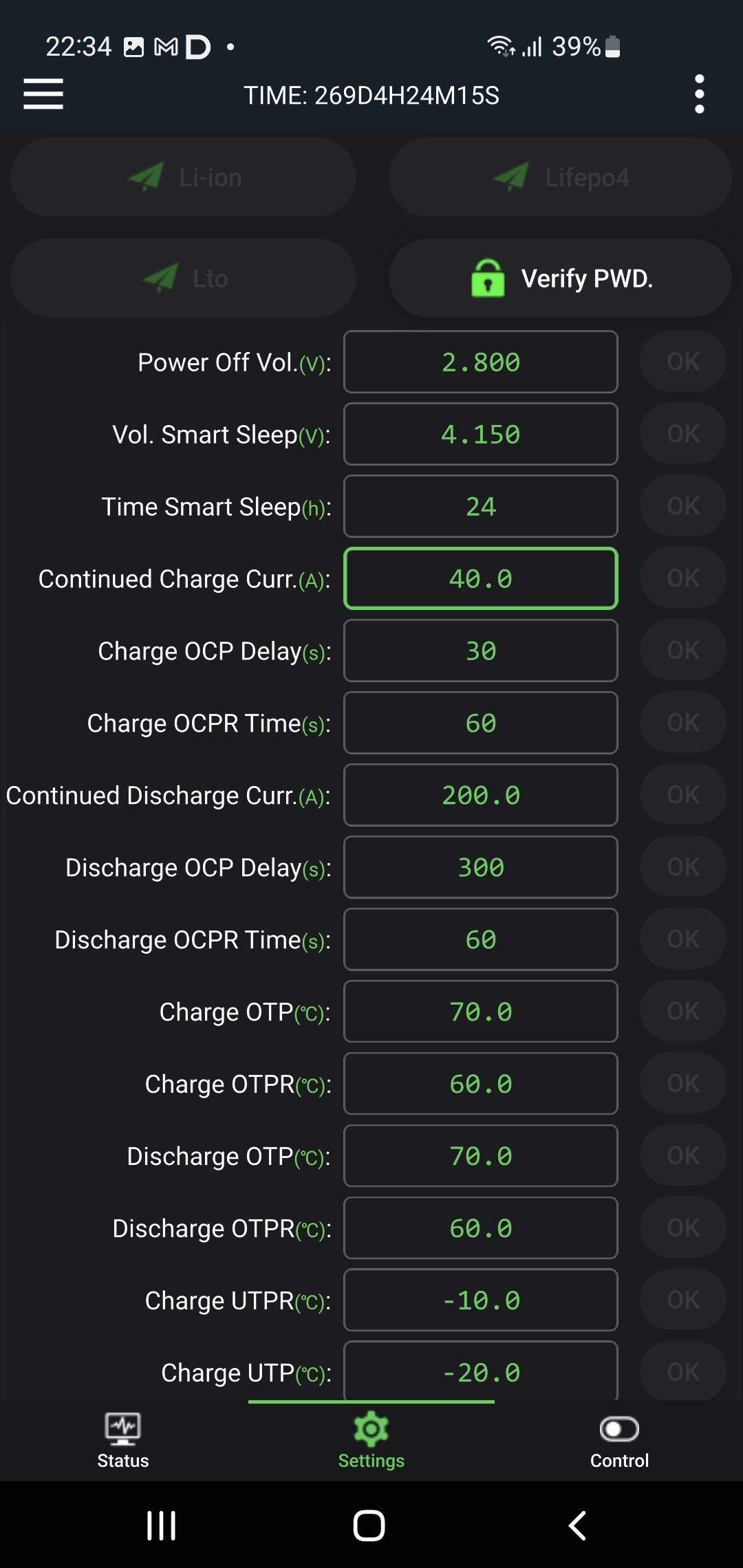Tap the Lto paper plane icon
This screenshot has width=743, height=1568.
(161, 279)
